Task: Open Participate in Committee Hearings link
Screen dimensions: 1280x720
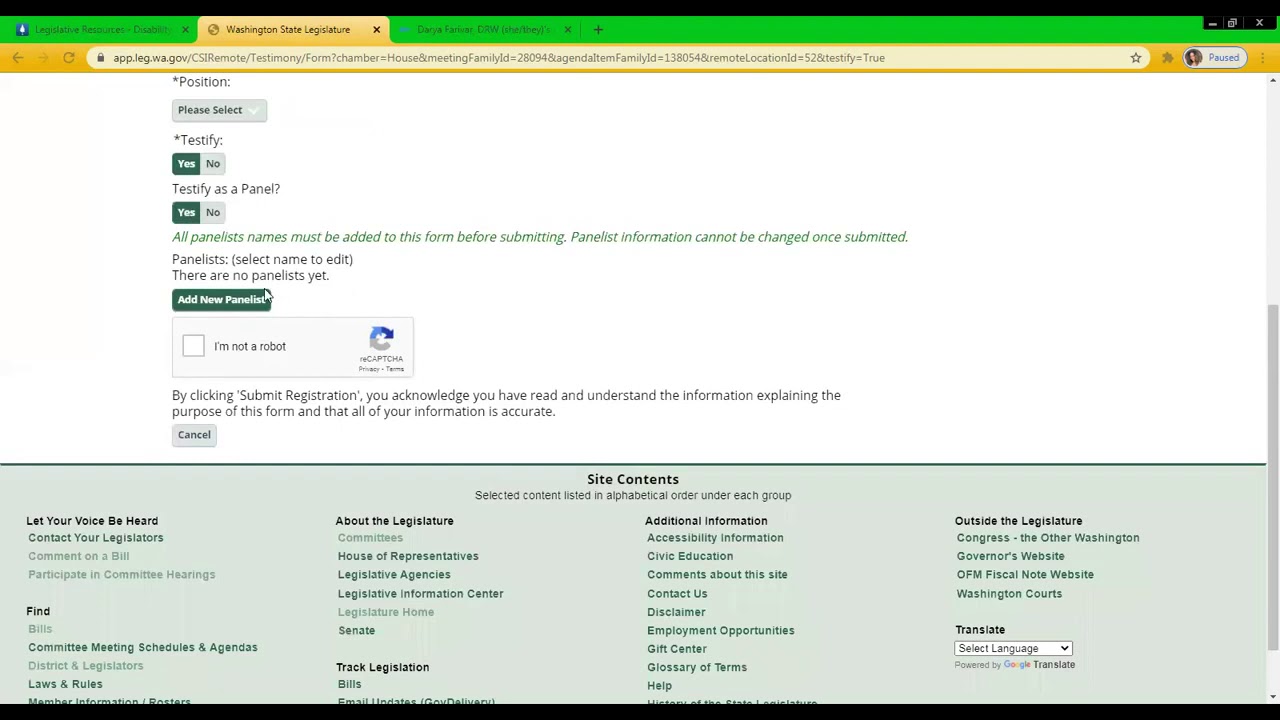Action: click(x=122, y=574)
